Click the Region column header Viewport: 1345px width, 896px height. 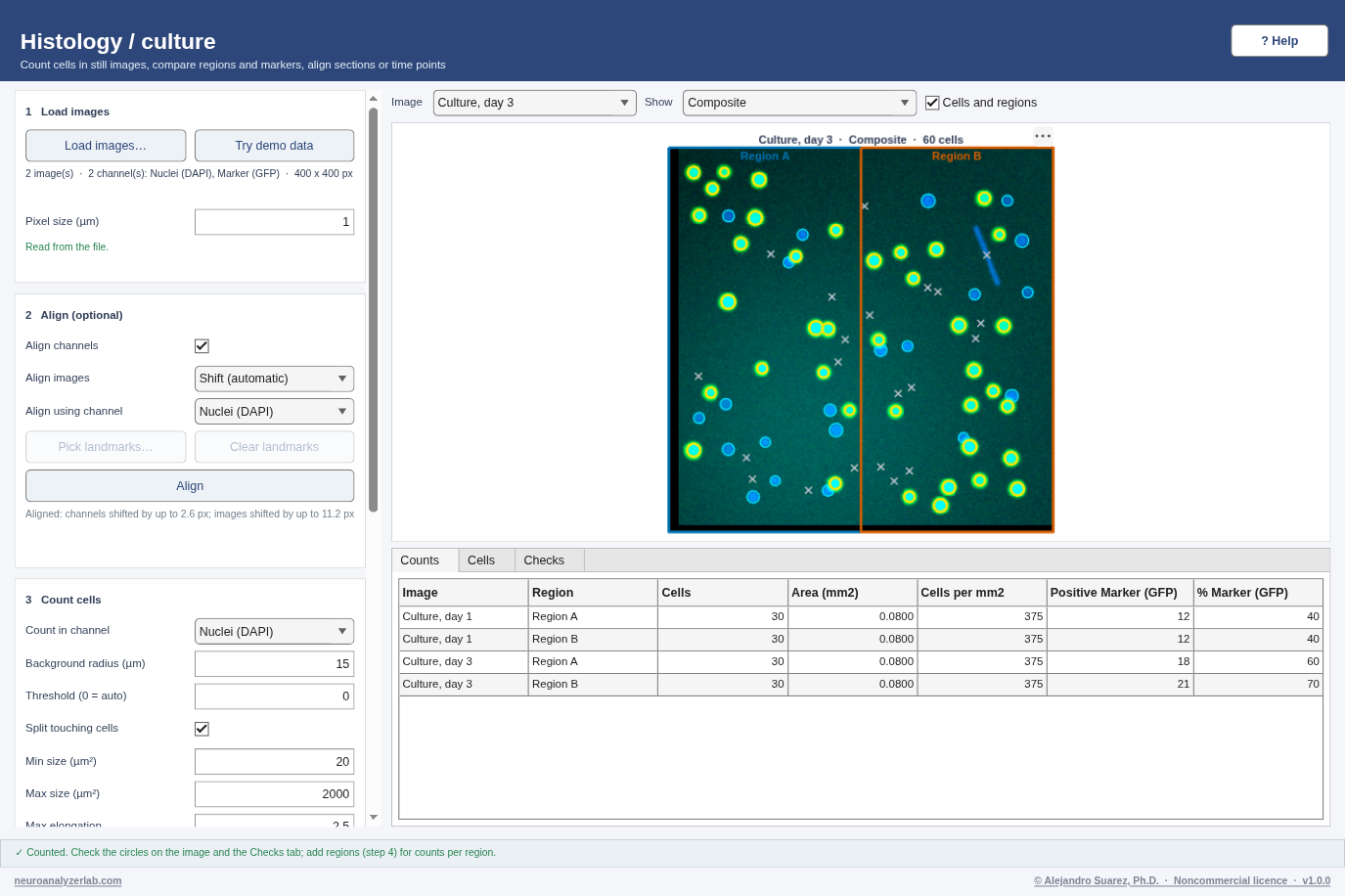[x=593, y=593]
